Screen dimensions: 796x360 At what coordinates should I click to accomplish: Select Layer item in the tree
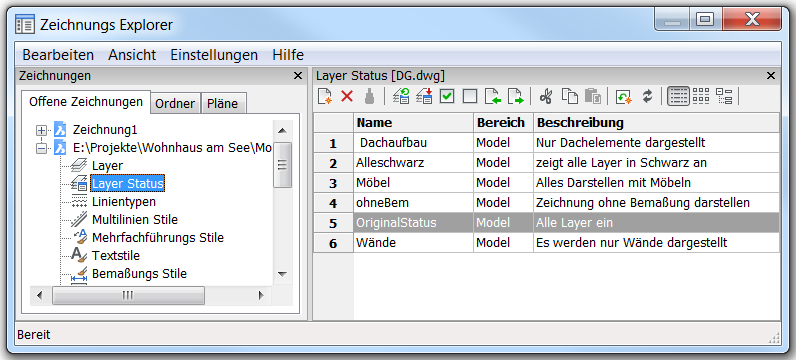click(x=107, y=166)
